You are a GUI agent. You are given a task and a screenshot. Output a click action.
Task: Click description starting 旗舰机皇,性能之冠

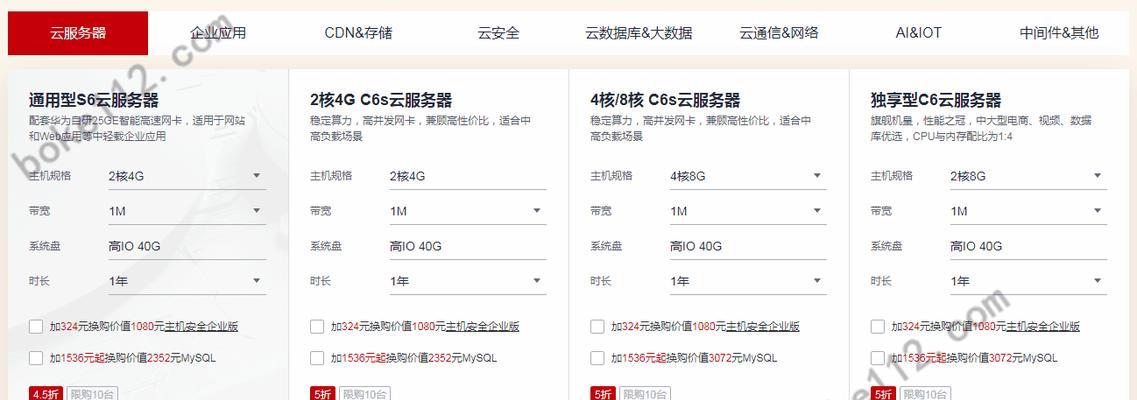(x=981, y=128)
